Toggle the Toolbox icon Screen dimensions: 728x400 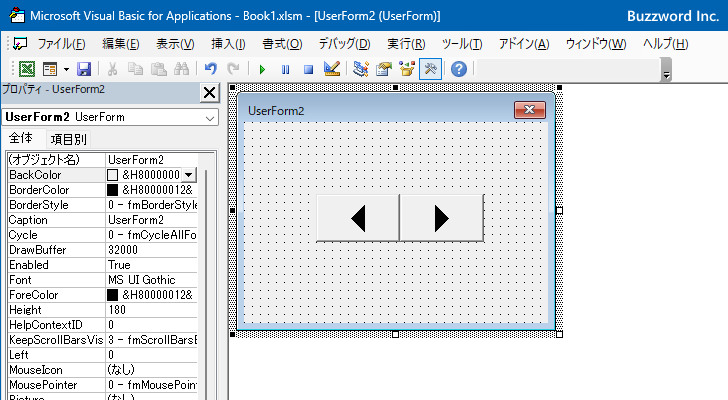(430, 70)
